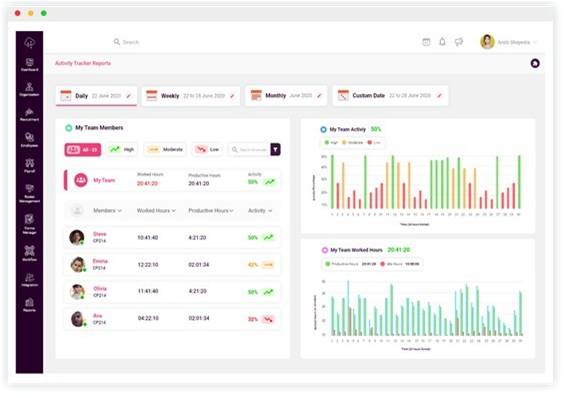Open the Dashboard sidebar icon

pyautogui.click(x=29, y=64)
